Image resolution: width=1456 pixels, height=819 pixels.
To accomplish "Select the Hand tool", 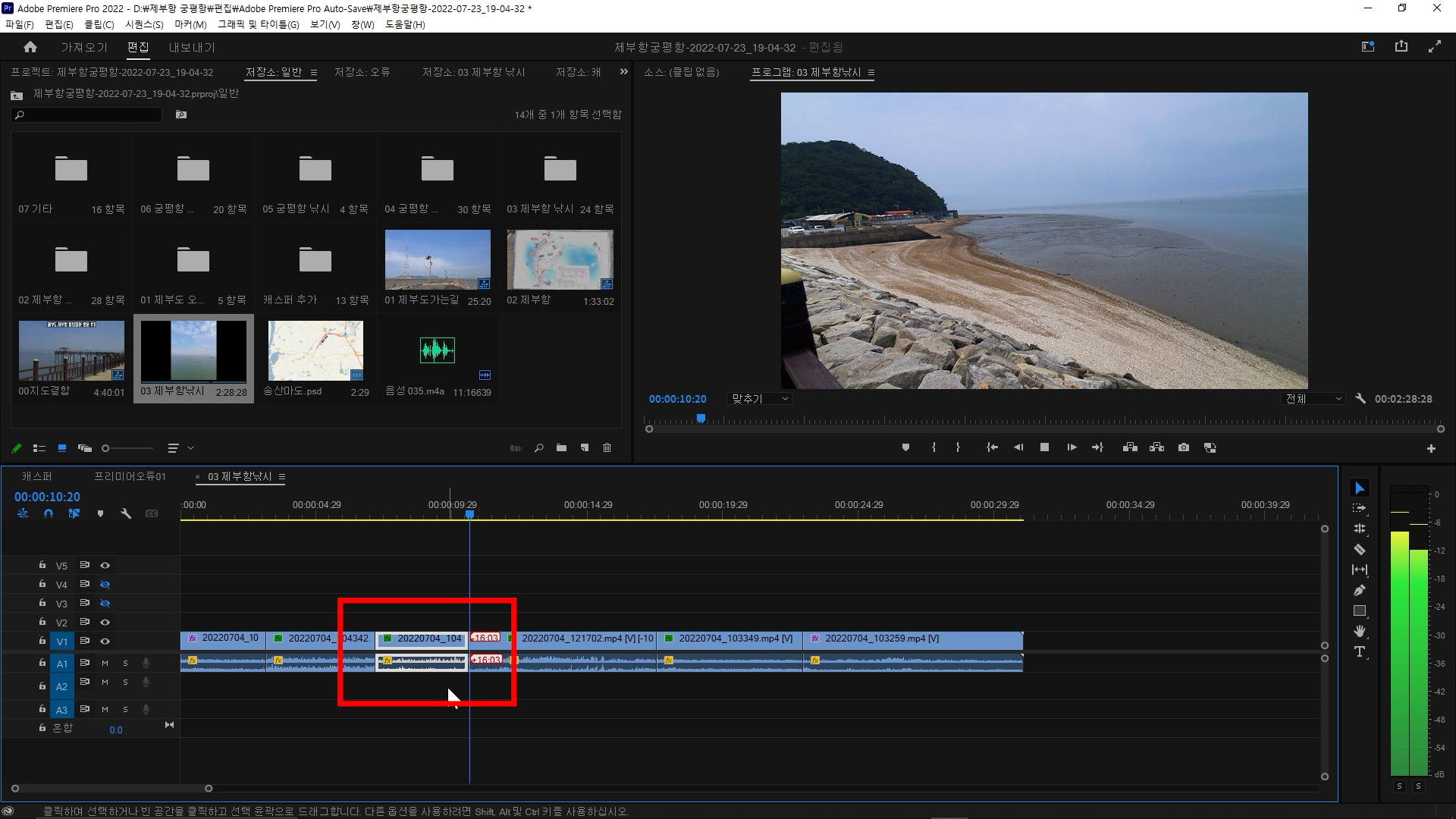I will pos(1359,631).
